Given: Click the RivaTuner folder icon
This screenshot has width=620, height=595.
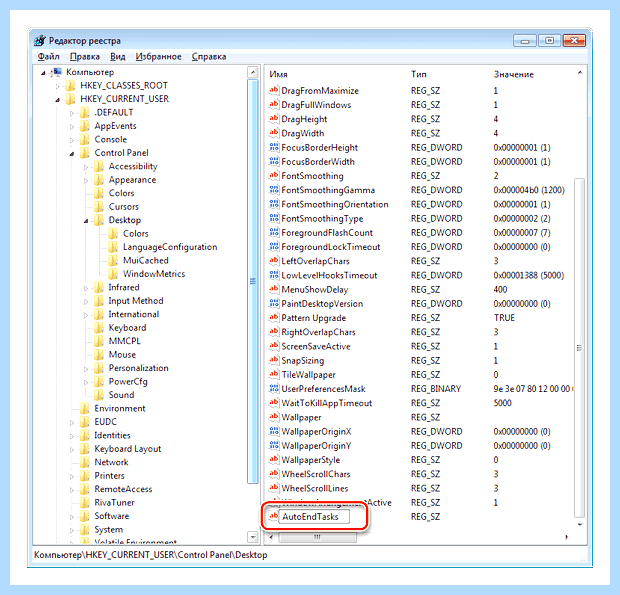Looking at the screenshot, I should pyautogui.click(x=85, y=502).
